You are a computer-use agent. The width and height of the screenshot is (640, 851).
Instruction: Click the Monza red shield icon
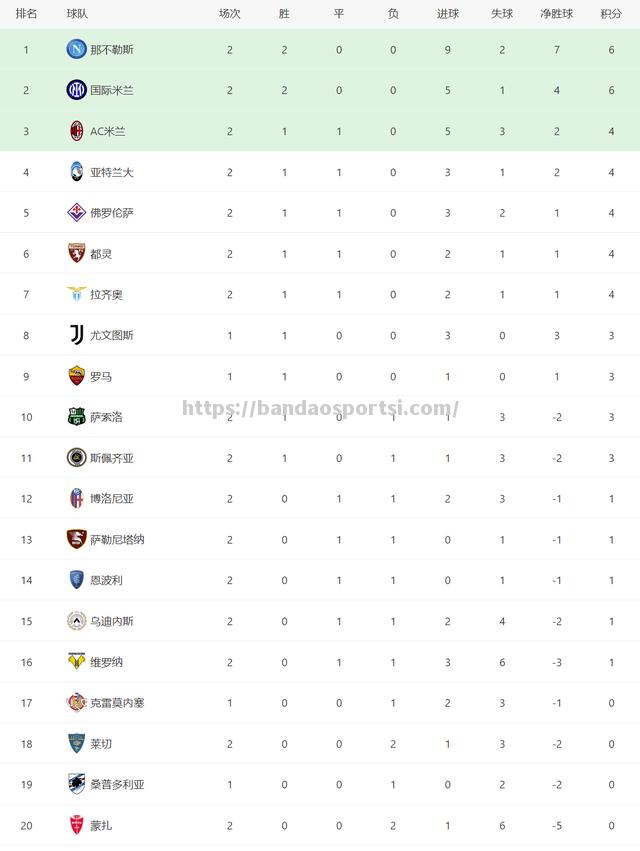tap(77, 825)
